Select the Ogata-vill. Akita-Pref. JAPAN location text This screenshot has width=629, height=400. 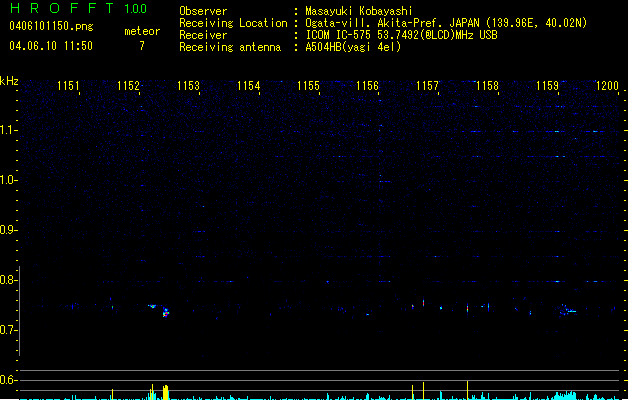click(446, 23)
